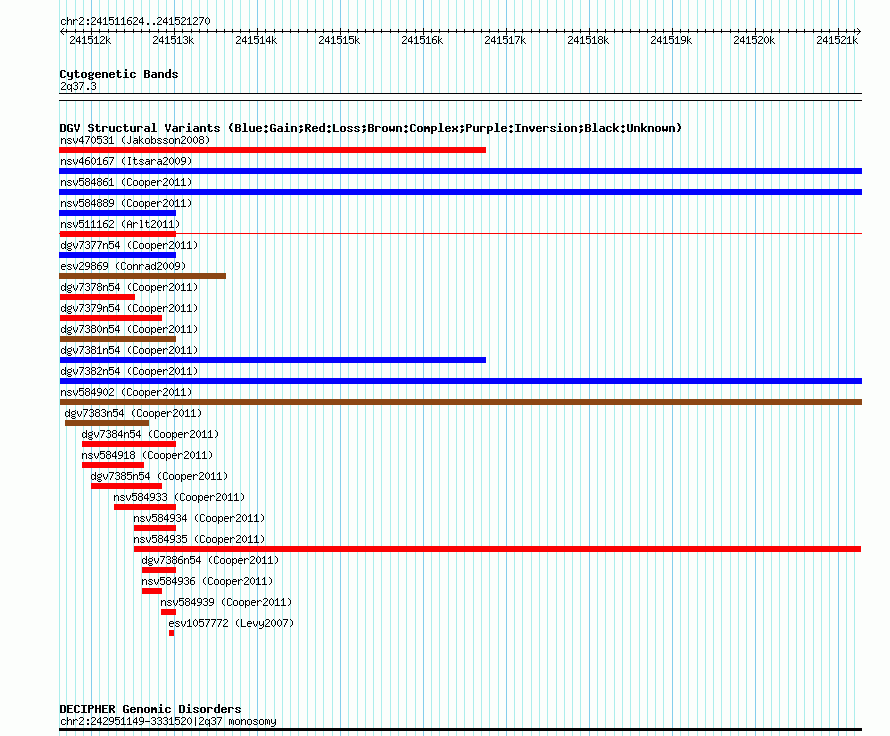The image size is (890, 736).
Task: Click the nsv584861 (Cooper2011) label
Action: point(126,182)
